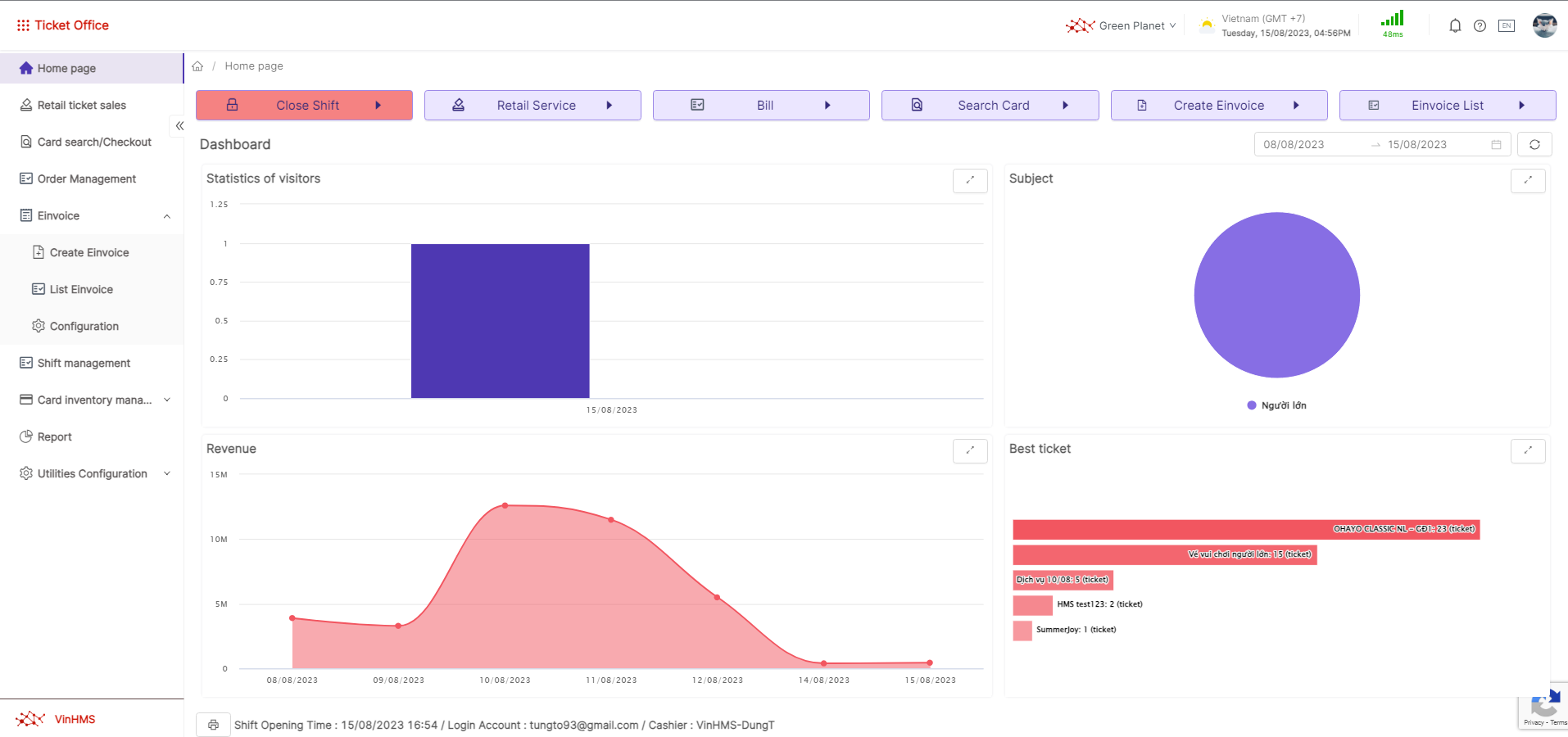Click the notification bell icon
The height and width of the screenshot is (737, 1568).
[x=1455, y=26]
